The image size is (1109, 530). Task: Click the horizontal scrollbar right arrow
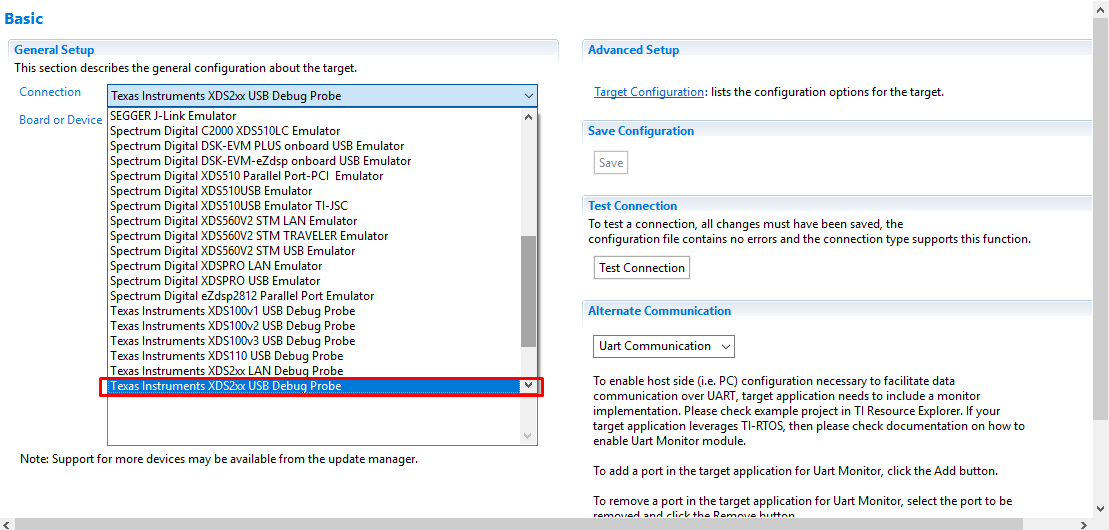click(1086, 524)
